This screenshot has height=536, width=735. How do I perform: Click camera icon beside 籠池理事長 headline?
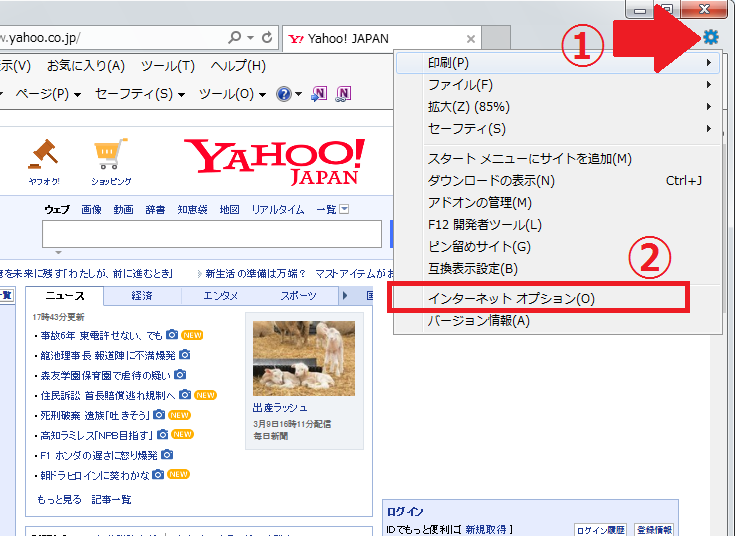185,355
